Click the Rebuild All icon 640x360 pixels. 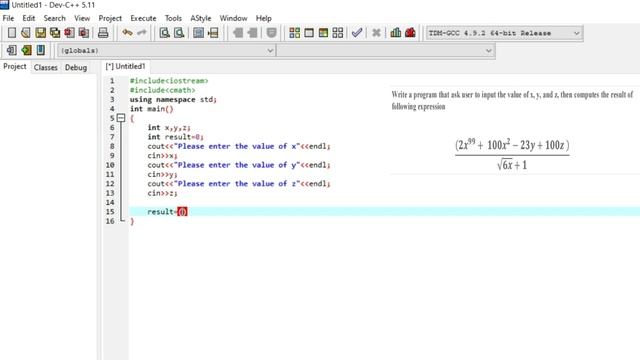pyautogui.click(x=338, y=33)
